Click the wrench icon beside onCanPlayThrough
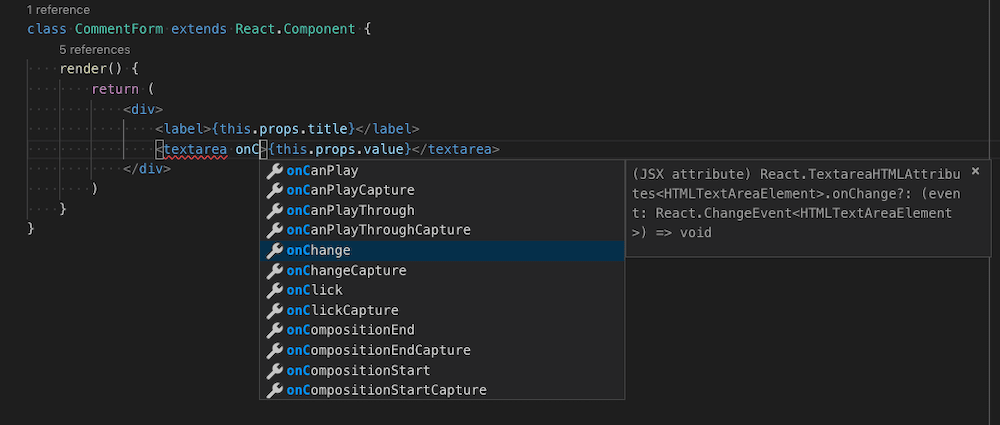The height and width of the screenshot is (425, 1000). tap(274, 210)
